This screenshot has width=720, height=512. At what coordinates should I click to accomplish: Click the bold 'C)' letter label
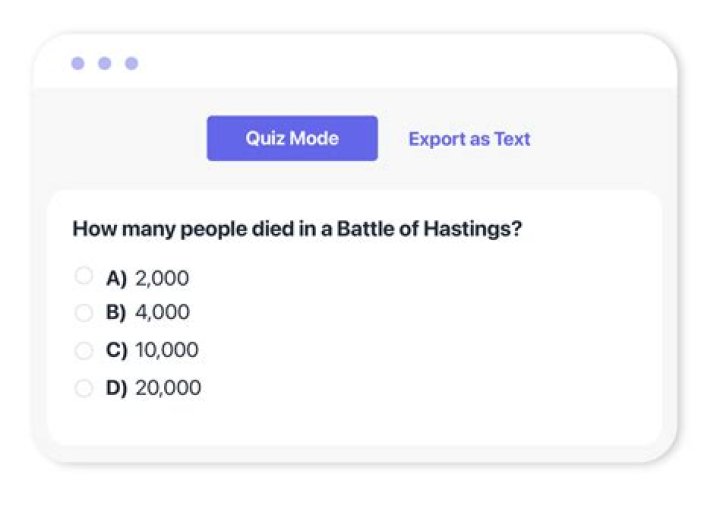pyautogui.click(x=116, y=351)
